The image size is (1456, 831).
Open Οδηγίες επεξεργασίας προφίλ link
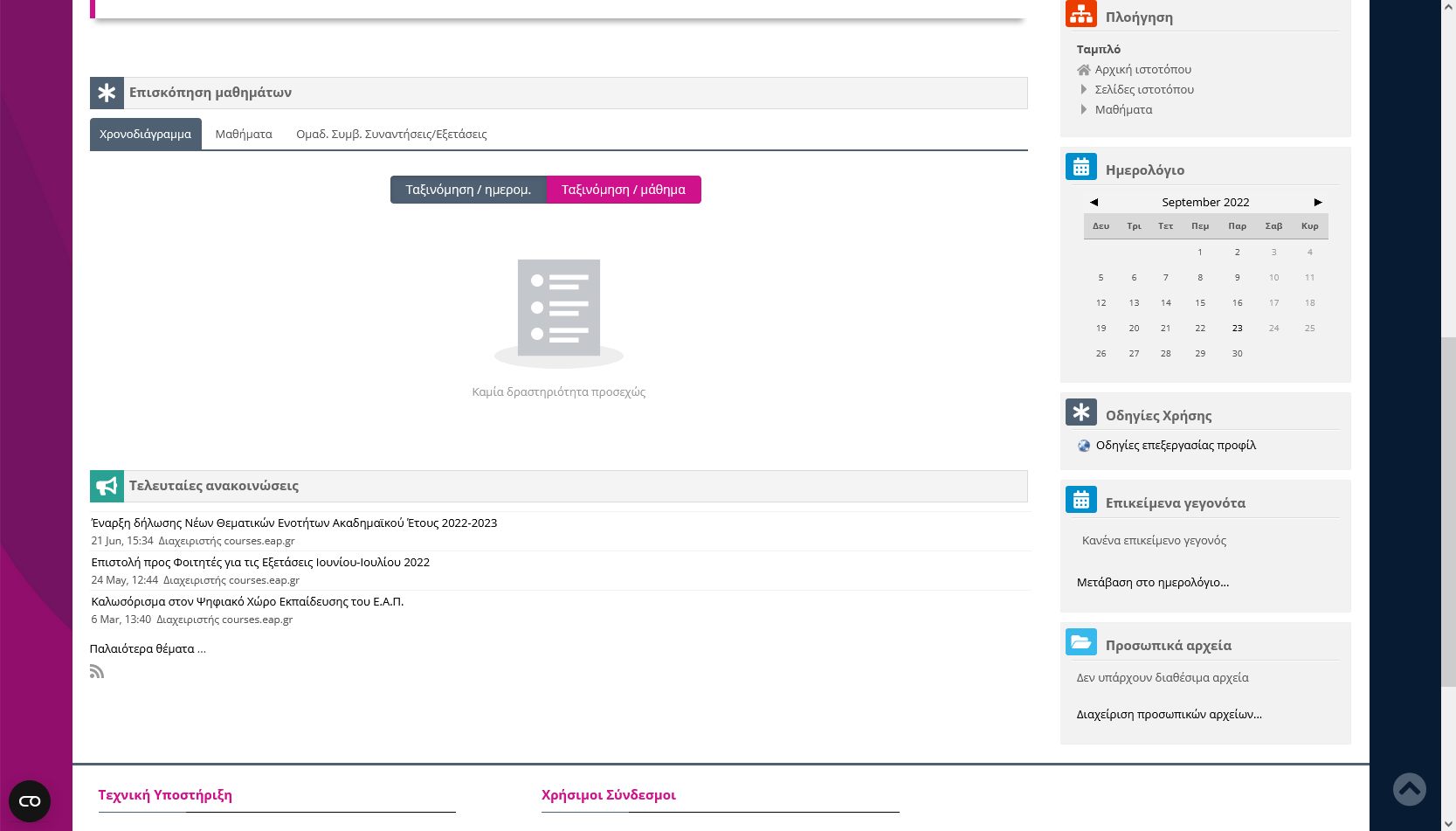1176,445
